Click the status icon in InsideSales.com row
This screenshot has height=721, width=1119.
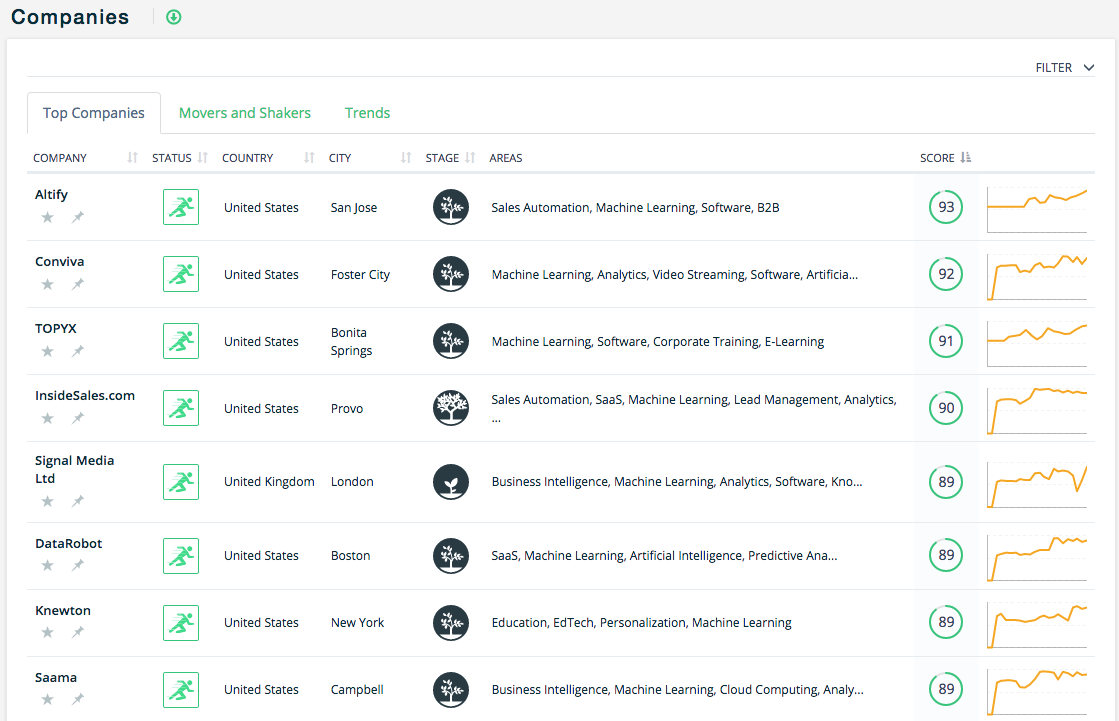coord(181,408)
